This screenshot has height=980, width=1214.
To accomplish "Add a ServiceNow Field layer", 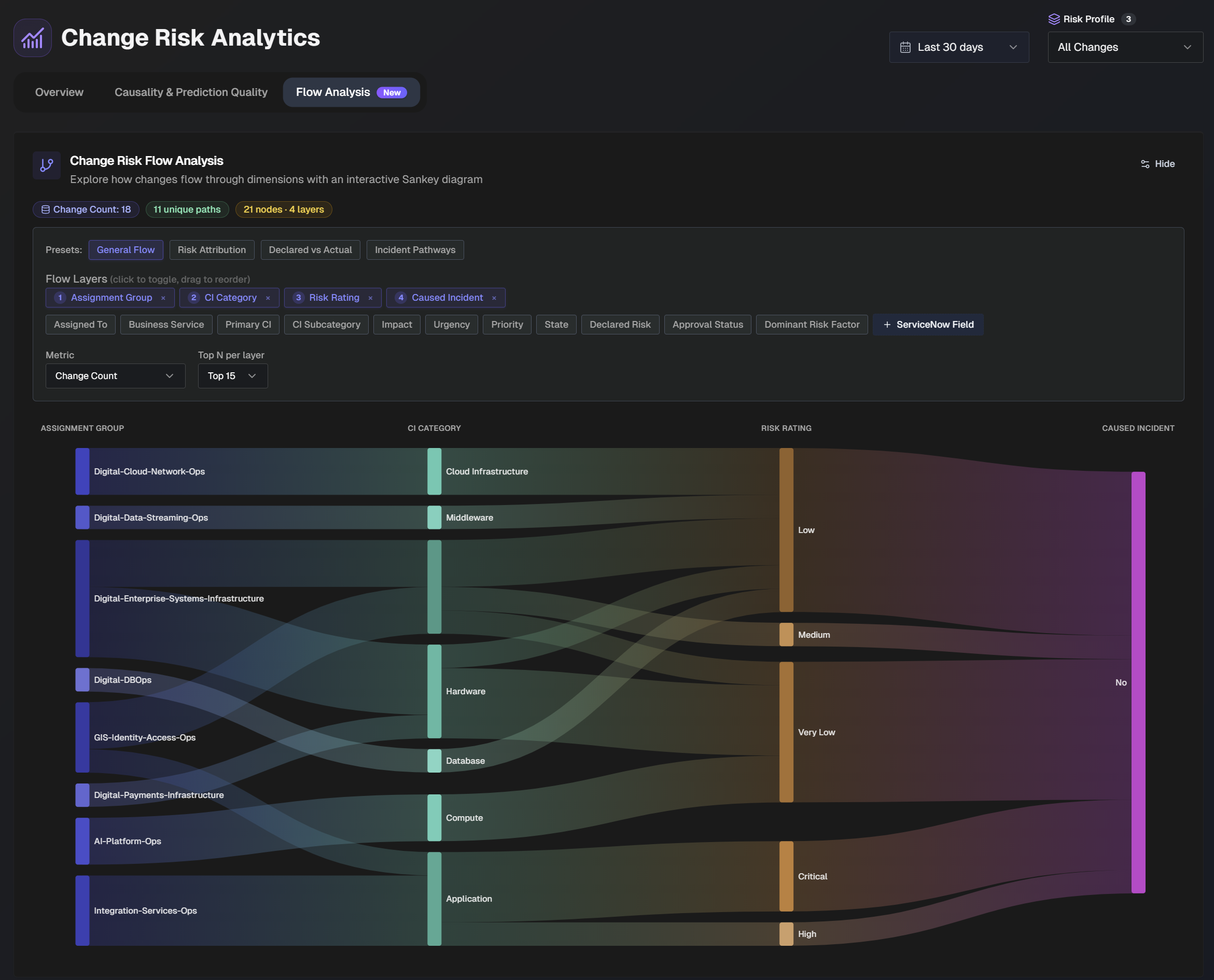I will [x=928, y=325].
